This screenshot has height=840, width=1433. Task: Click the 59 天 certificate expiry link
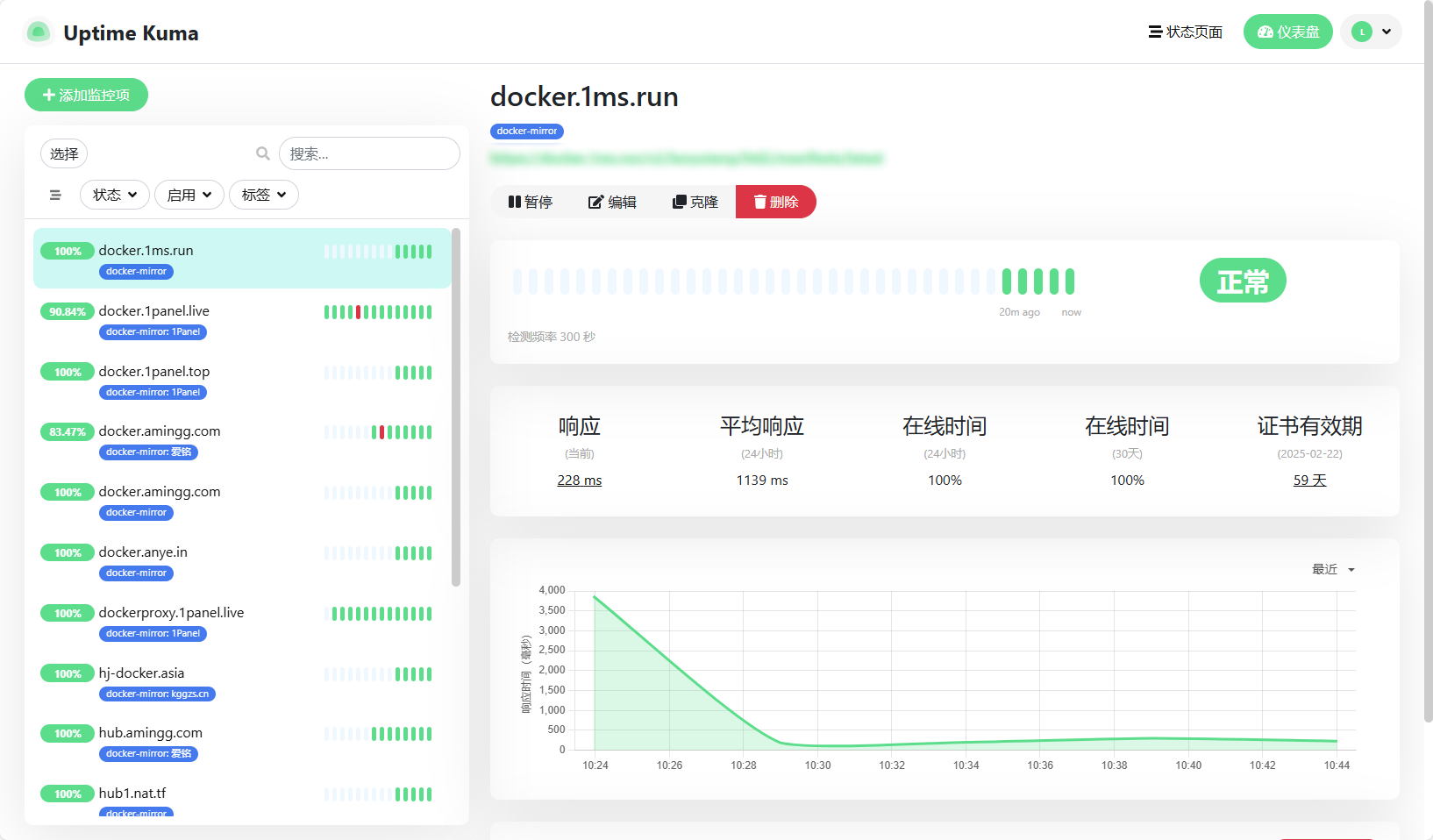coord(1309,481)
